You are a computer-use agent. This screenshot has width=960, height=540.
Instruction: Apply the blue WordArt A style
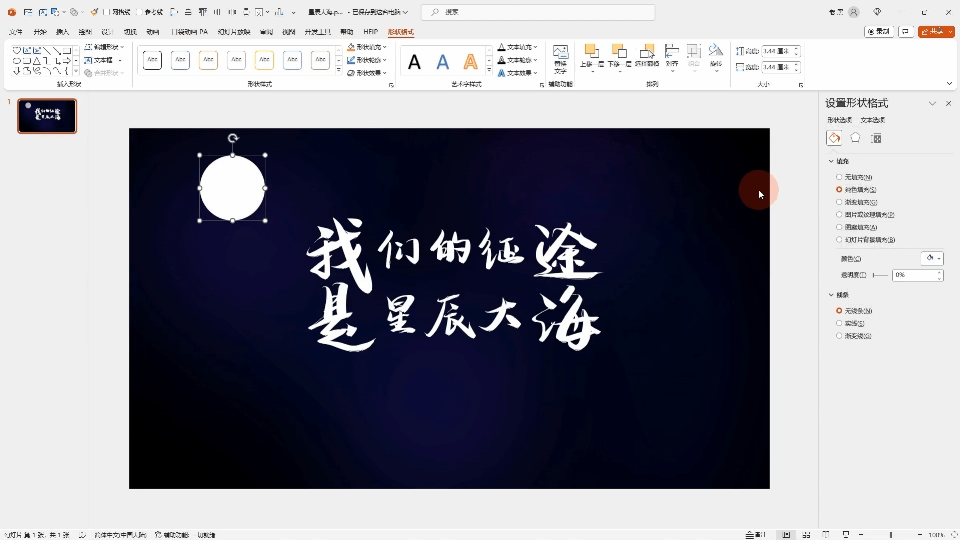[x=443, y=62]
